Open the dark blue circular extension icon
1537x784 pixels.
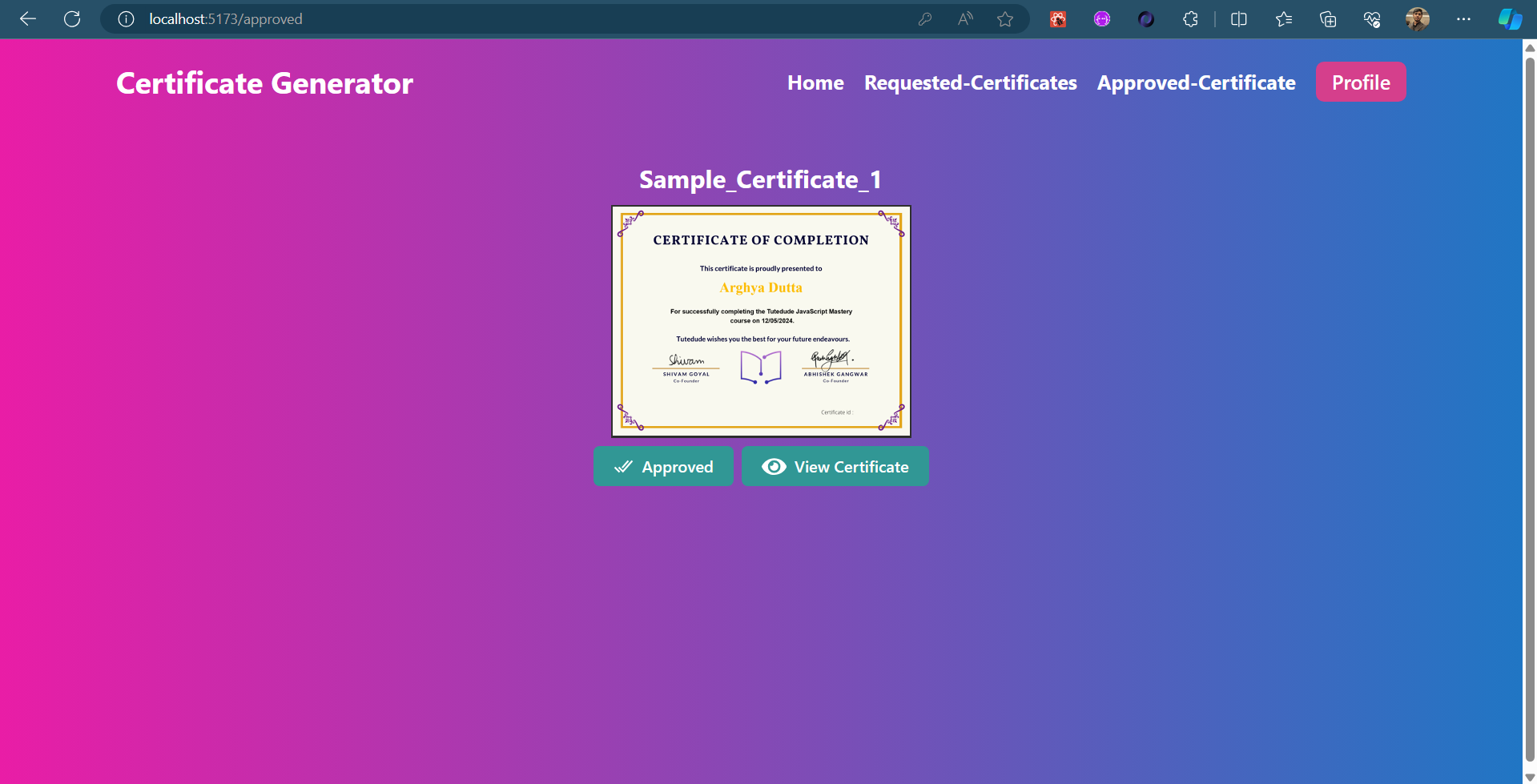click(1146, 19)
